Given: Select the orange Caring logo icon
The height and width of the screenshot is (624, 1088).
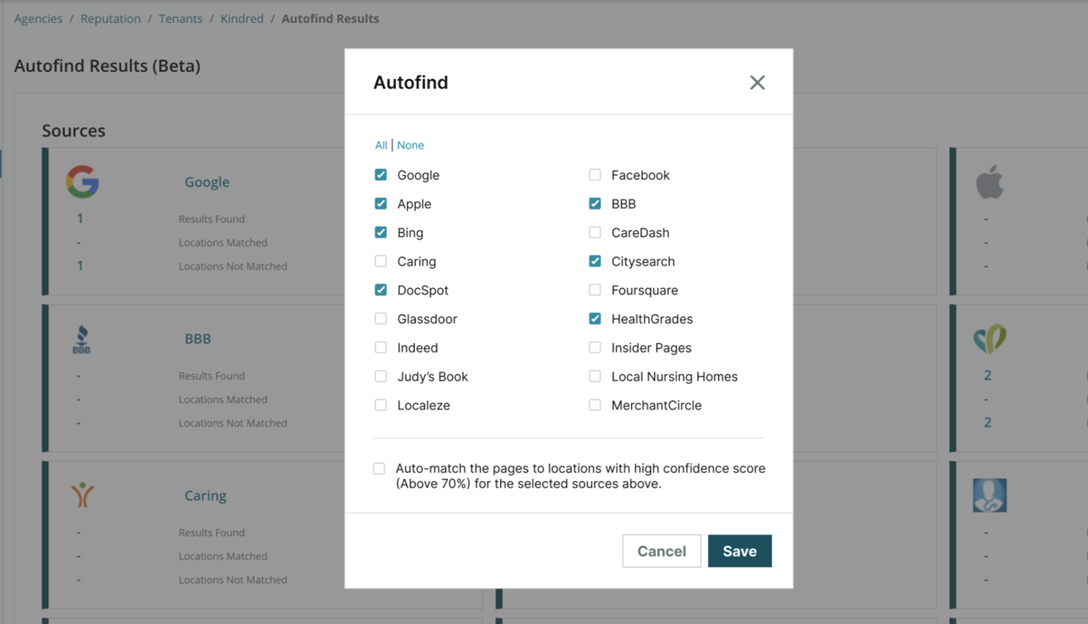Looking at the screenshot, I should point(81,493).
